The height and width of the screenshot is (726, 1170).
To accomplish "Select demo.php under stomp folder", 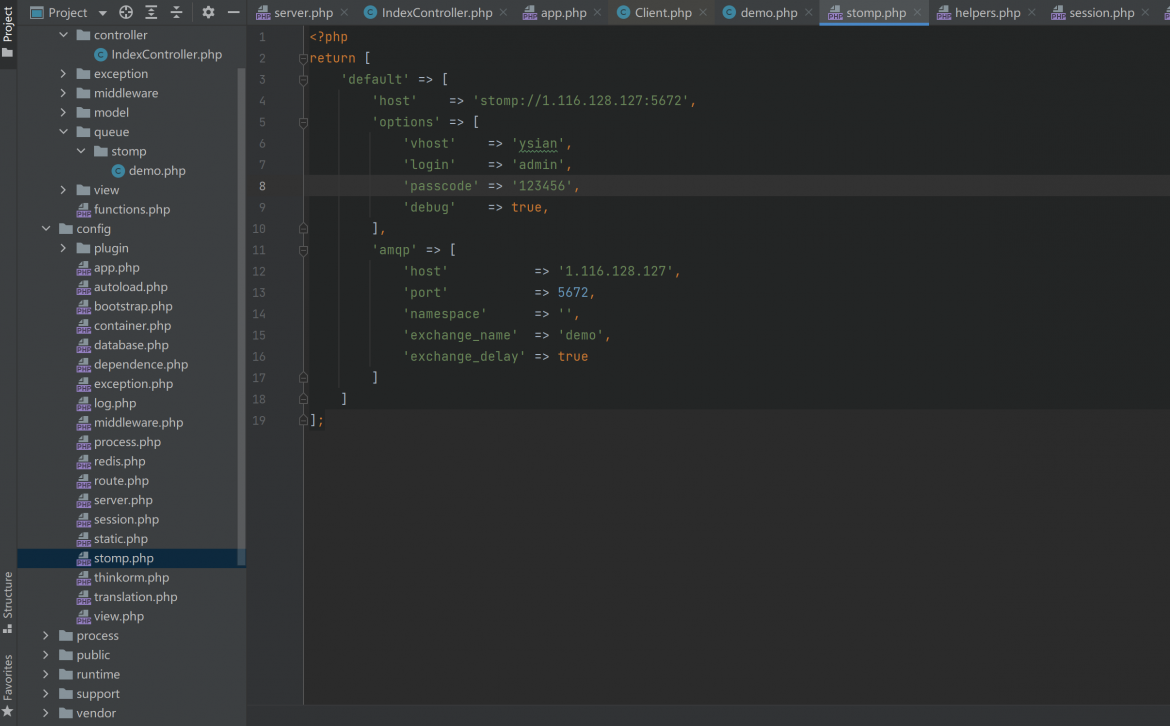I will pos(157,171).
